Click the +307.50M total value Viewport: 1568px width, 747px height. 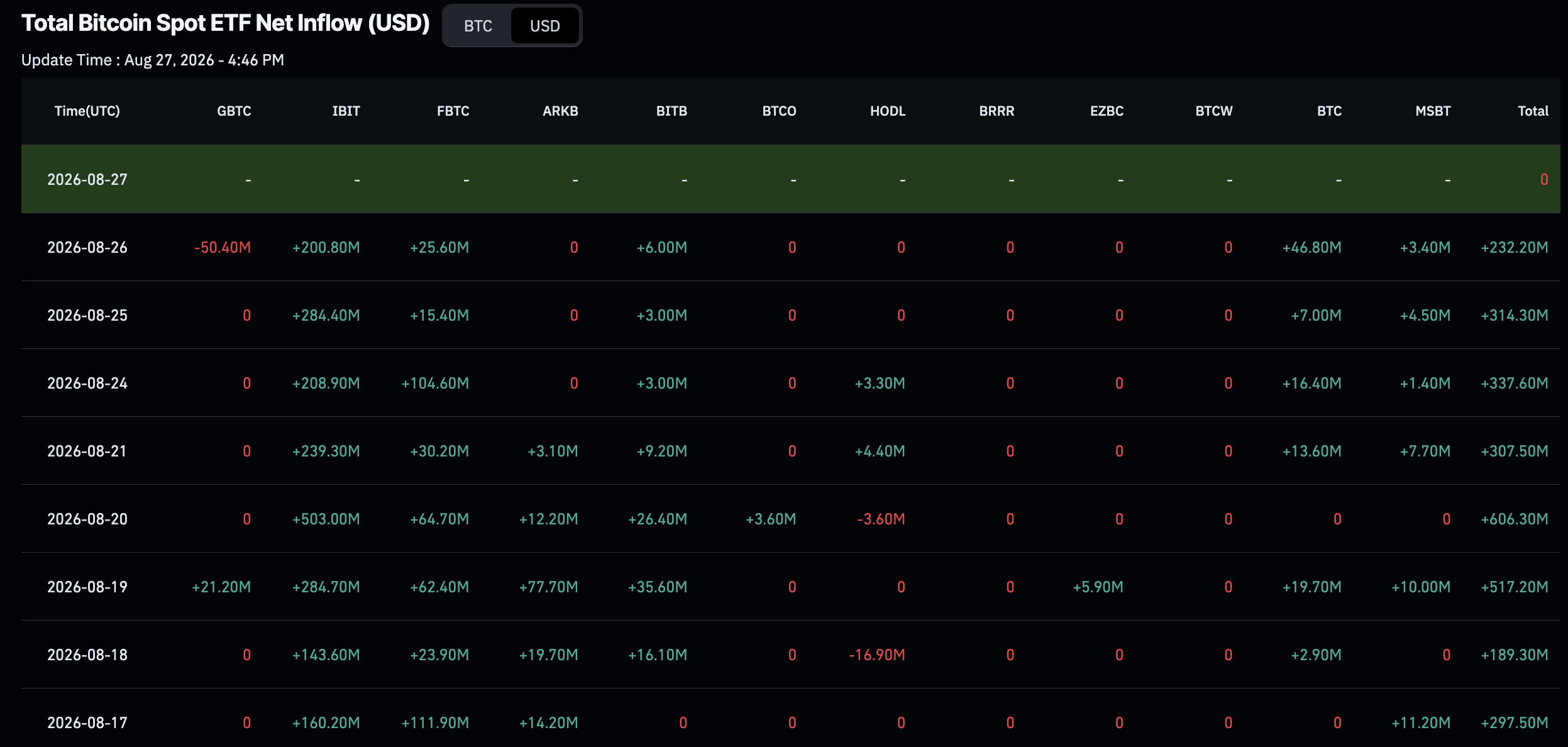1515,451
